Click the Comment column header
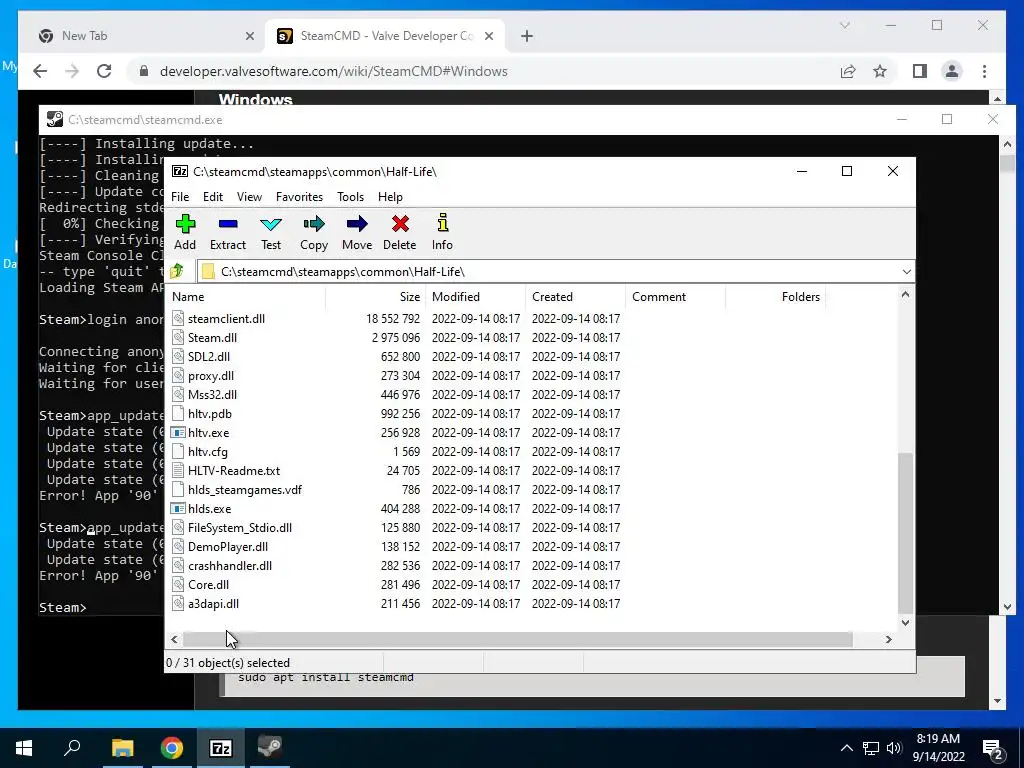Screen dimensions: 1024x768 (x=675, y=296)
